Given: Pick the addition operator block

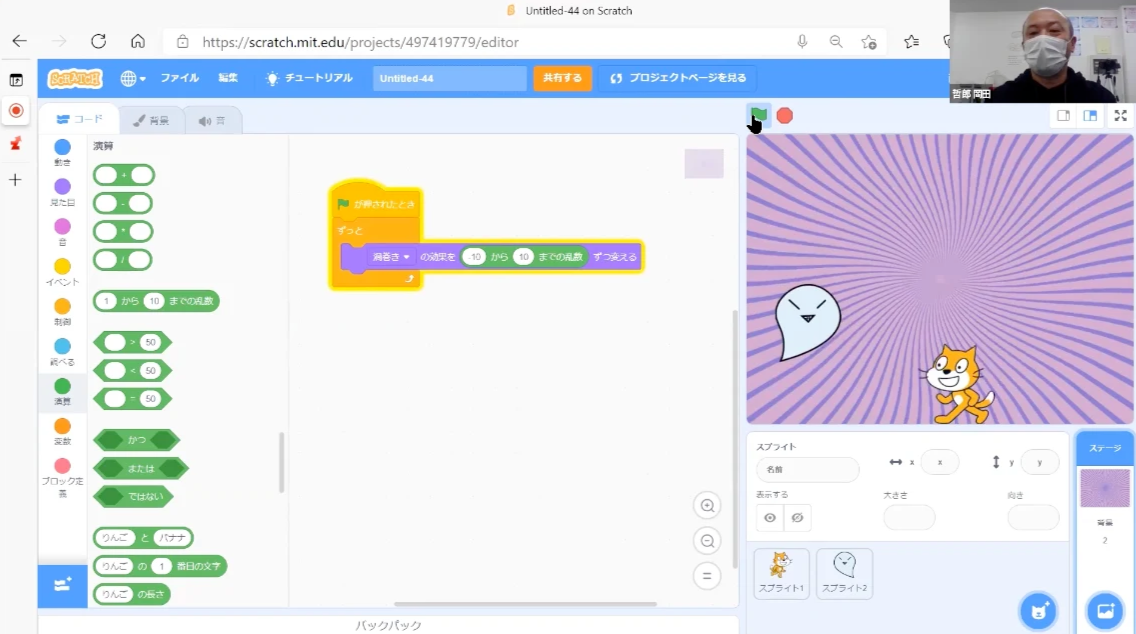Looking at the screenshot, I should 124,175.
